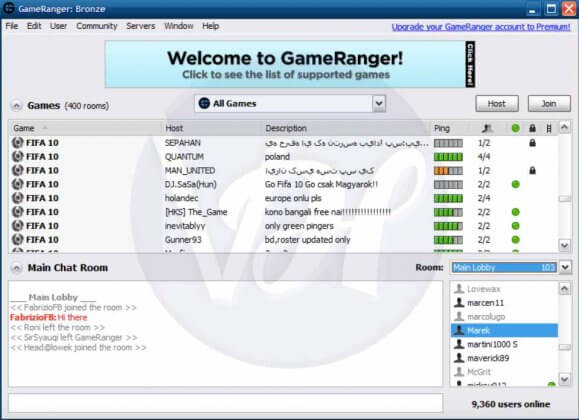Click FIFA 10 icon in inevitablyy row

click(x=17, y=226)
